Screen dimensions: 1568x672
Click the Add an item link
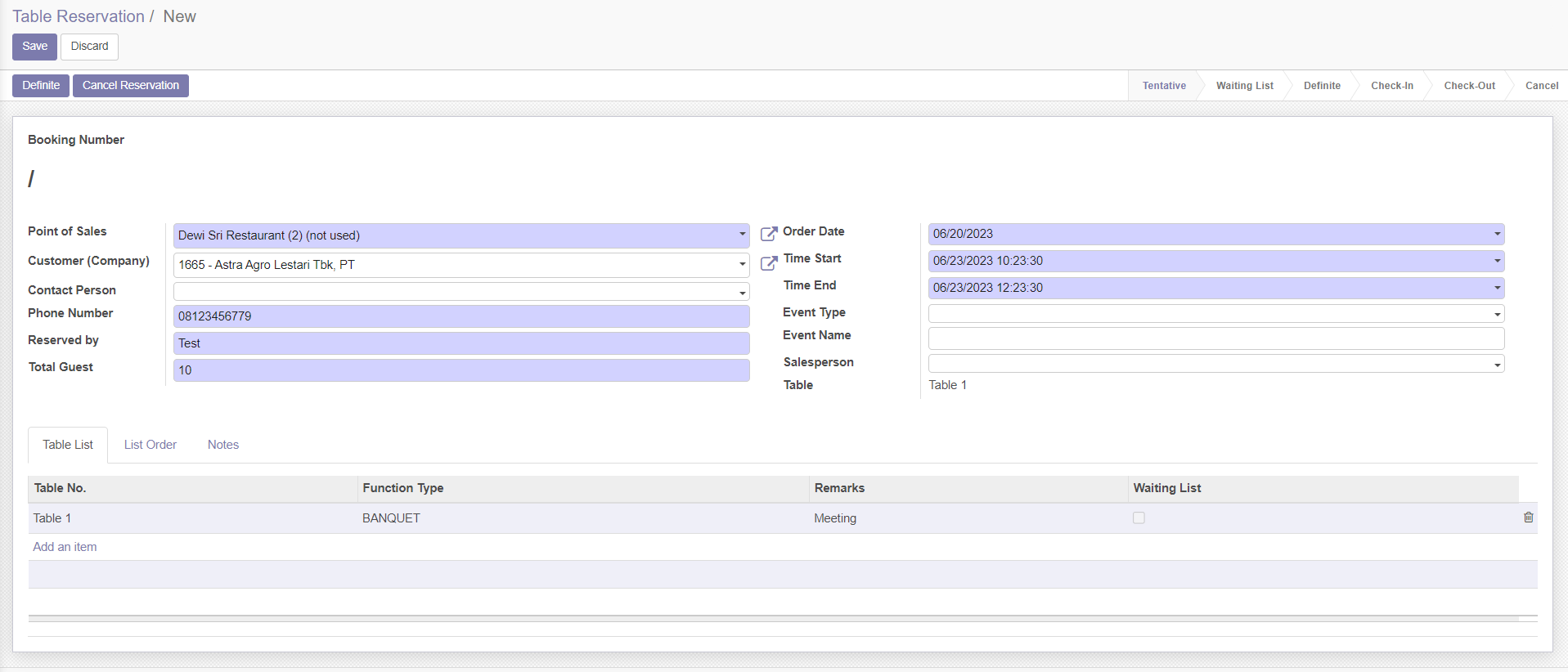click(x=65, y=547)
